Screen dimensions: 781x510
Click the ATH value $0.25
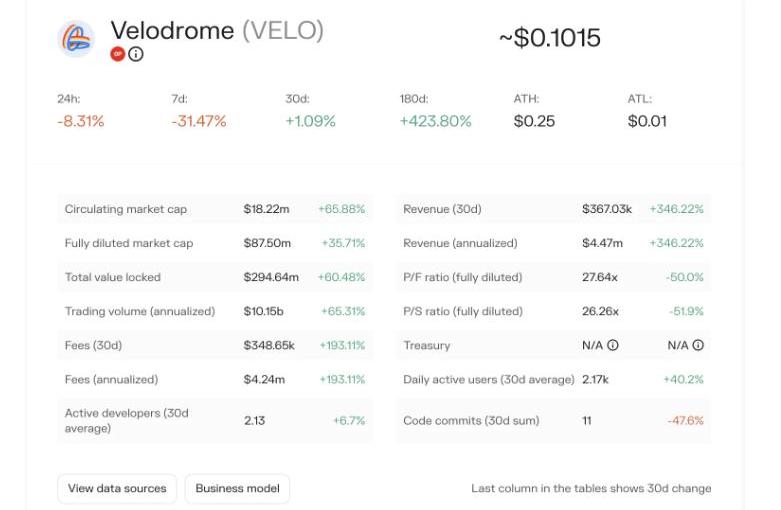[534, 121]
